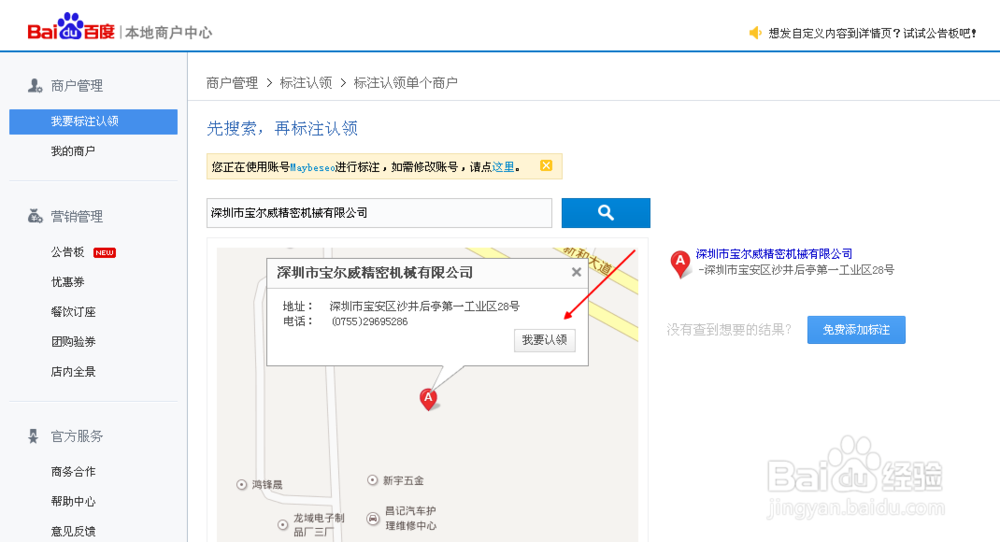Click the 营销管理 sidebar heading
1000x542 pixels.
(77, 216)
